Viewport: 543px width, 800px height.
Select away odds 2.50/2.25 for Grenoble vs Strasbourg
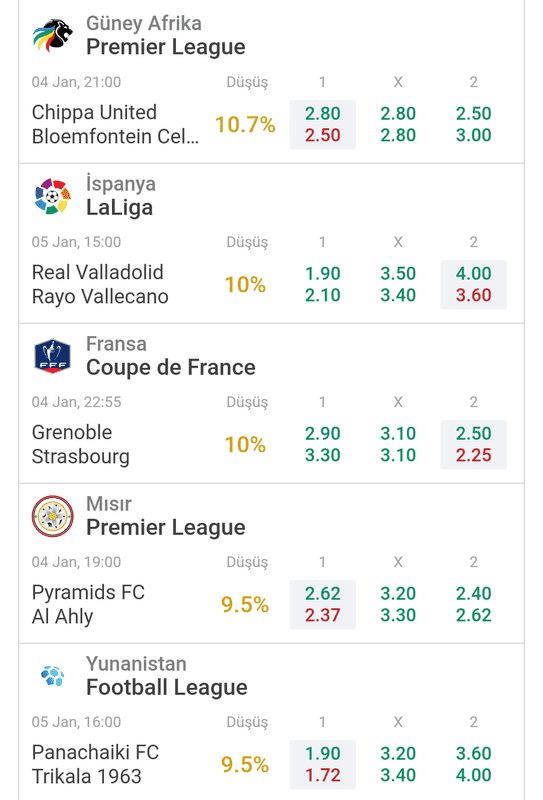coord(474,444)
